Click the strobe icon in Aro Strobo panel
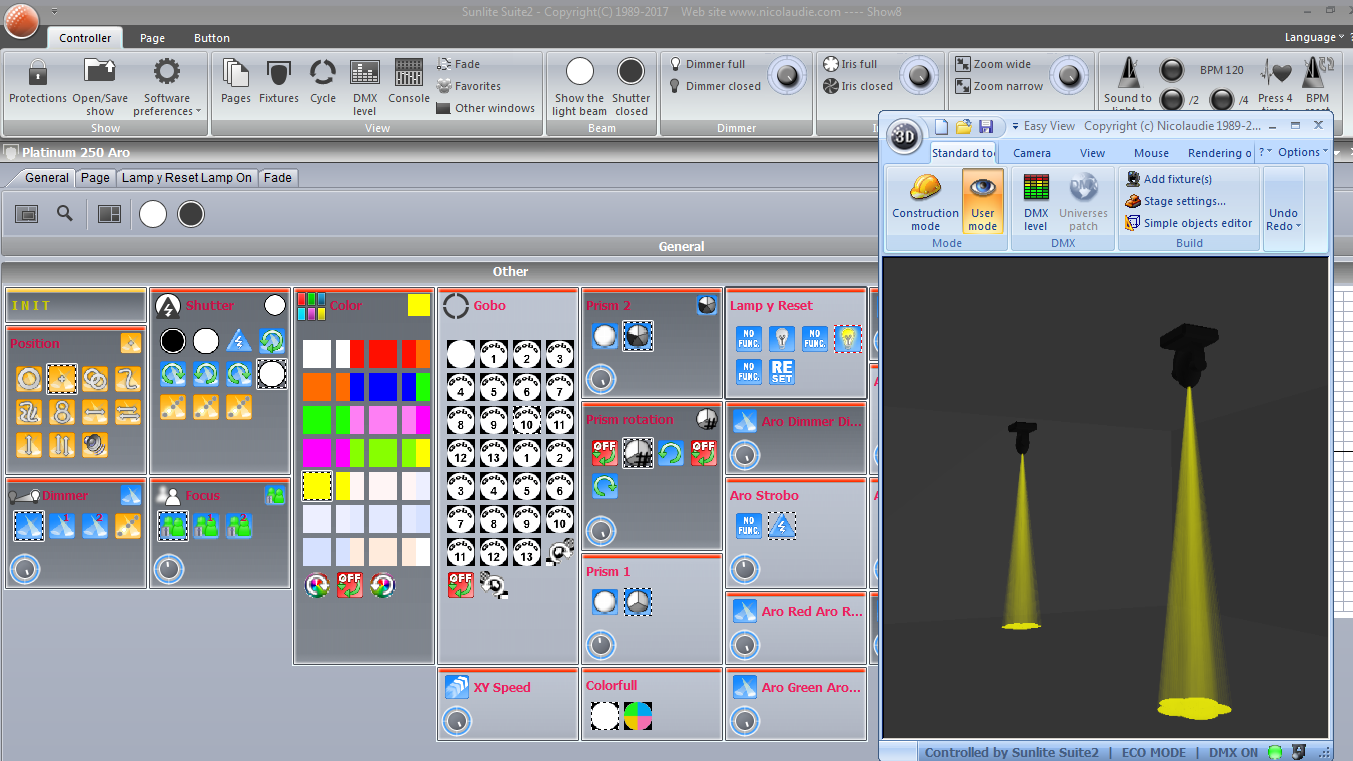This screenshot has width=1353, height=761. [782, 526]
